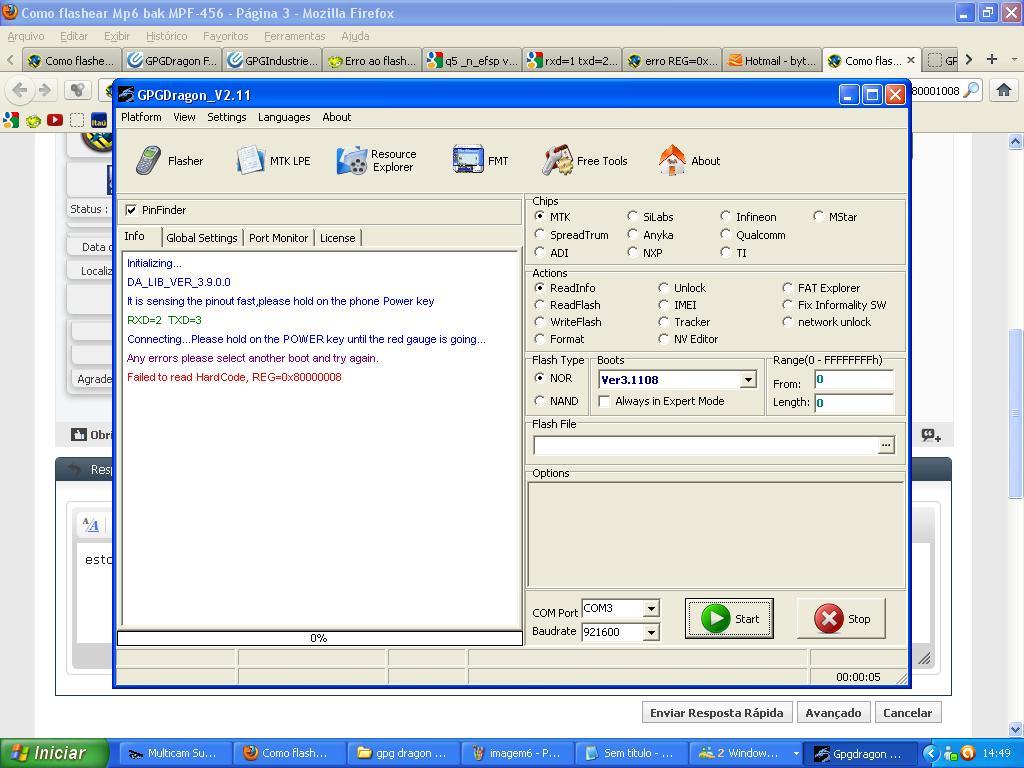
Task: Click the Firefox vertical scrollbar thumb
Action: [1015, 413]
